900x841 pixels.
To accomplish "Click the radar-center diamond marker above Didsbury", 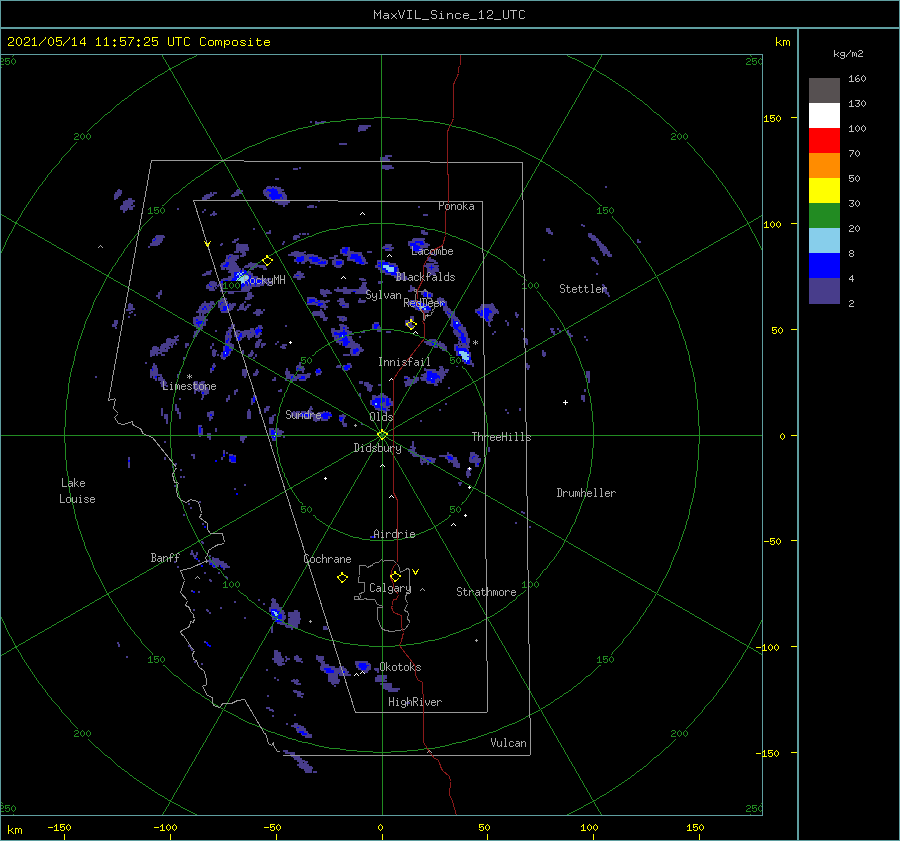I will point(382,435).
